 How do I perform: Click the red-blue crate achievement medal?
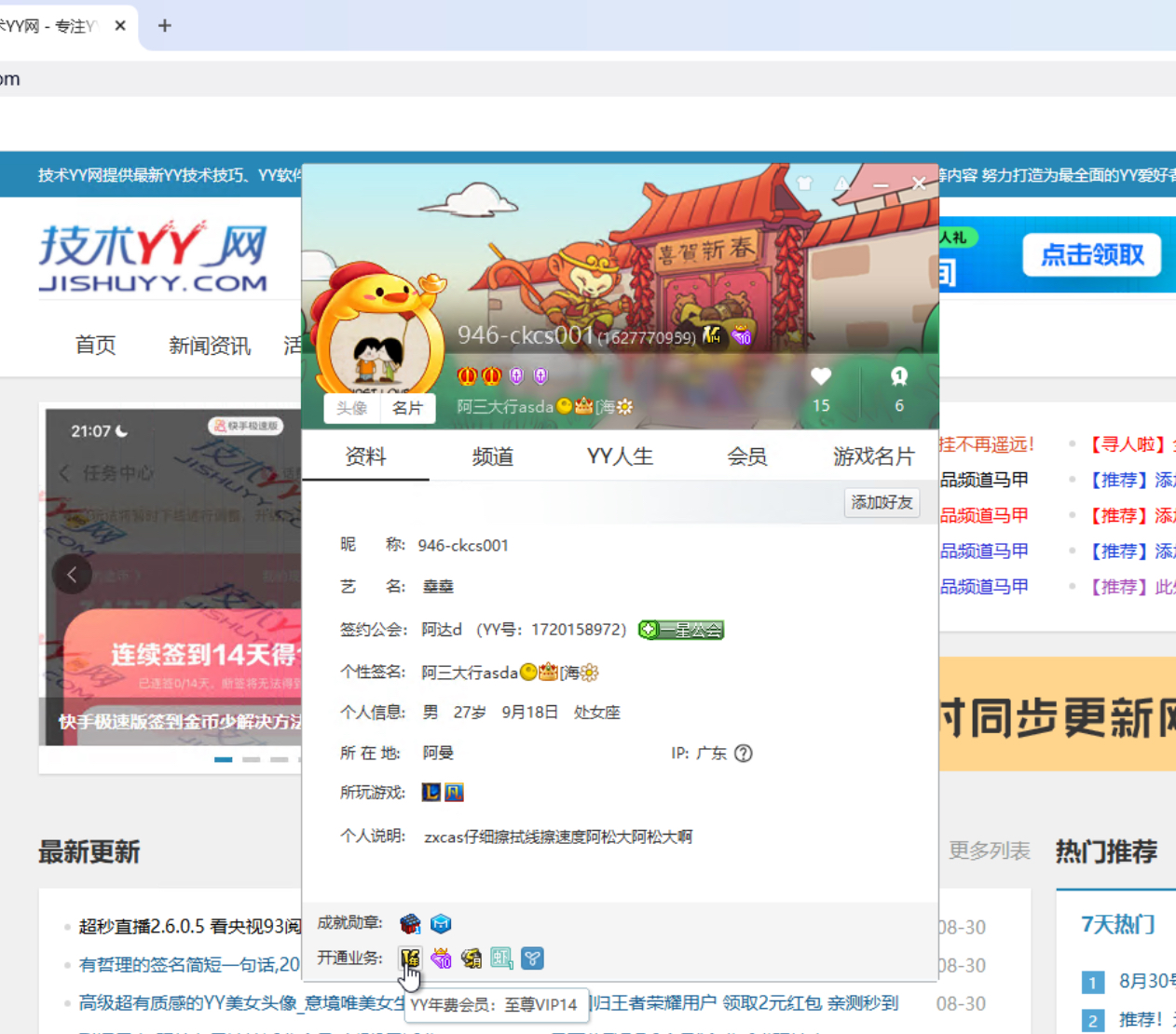coord(410,923)
